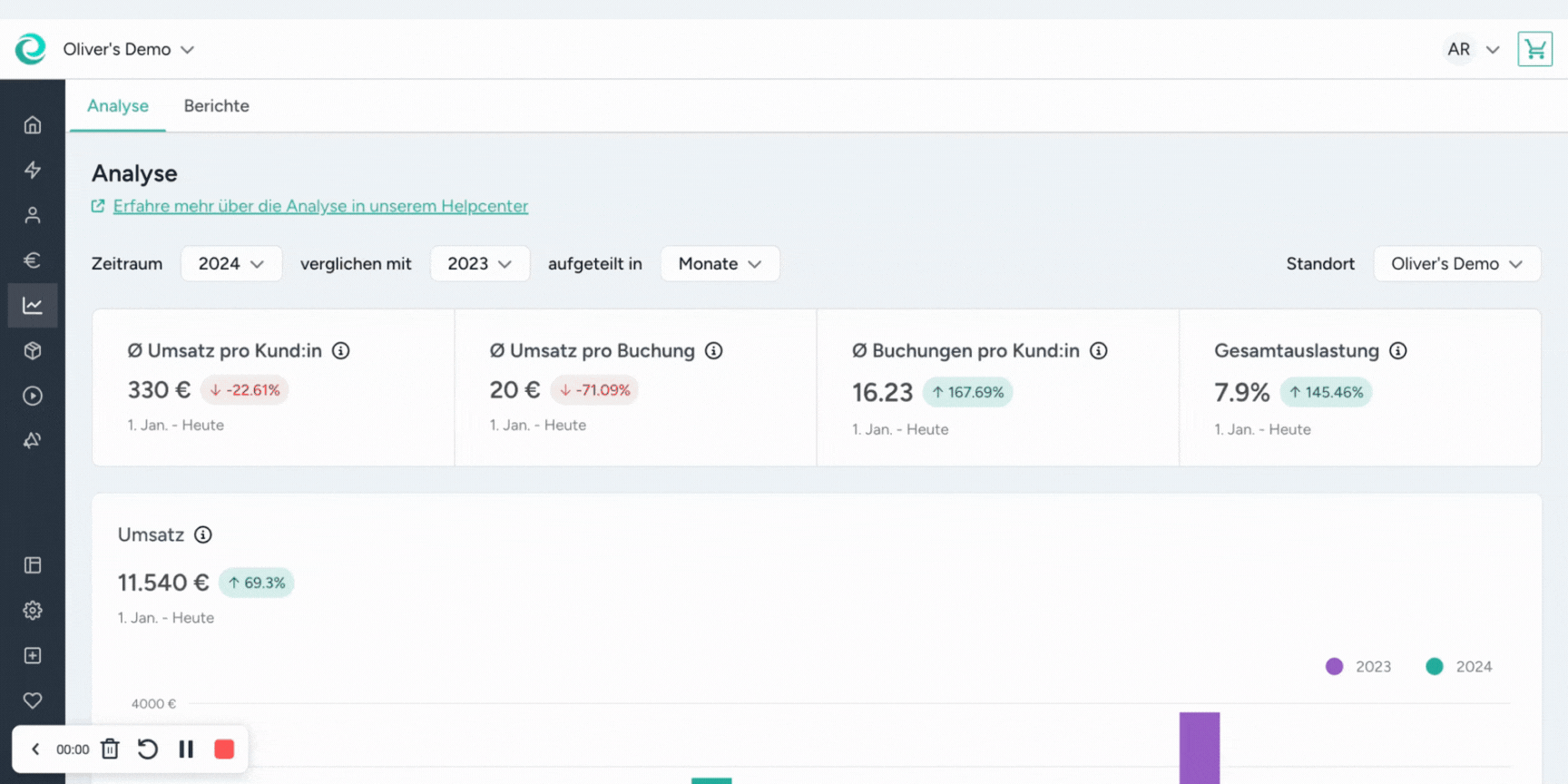Screen dimensions: 1568x784
Task: Click the heart icon in sidebar
Action: coord(33,701)
